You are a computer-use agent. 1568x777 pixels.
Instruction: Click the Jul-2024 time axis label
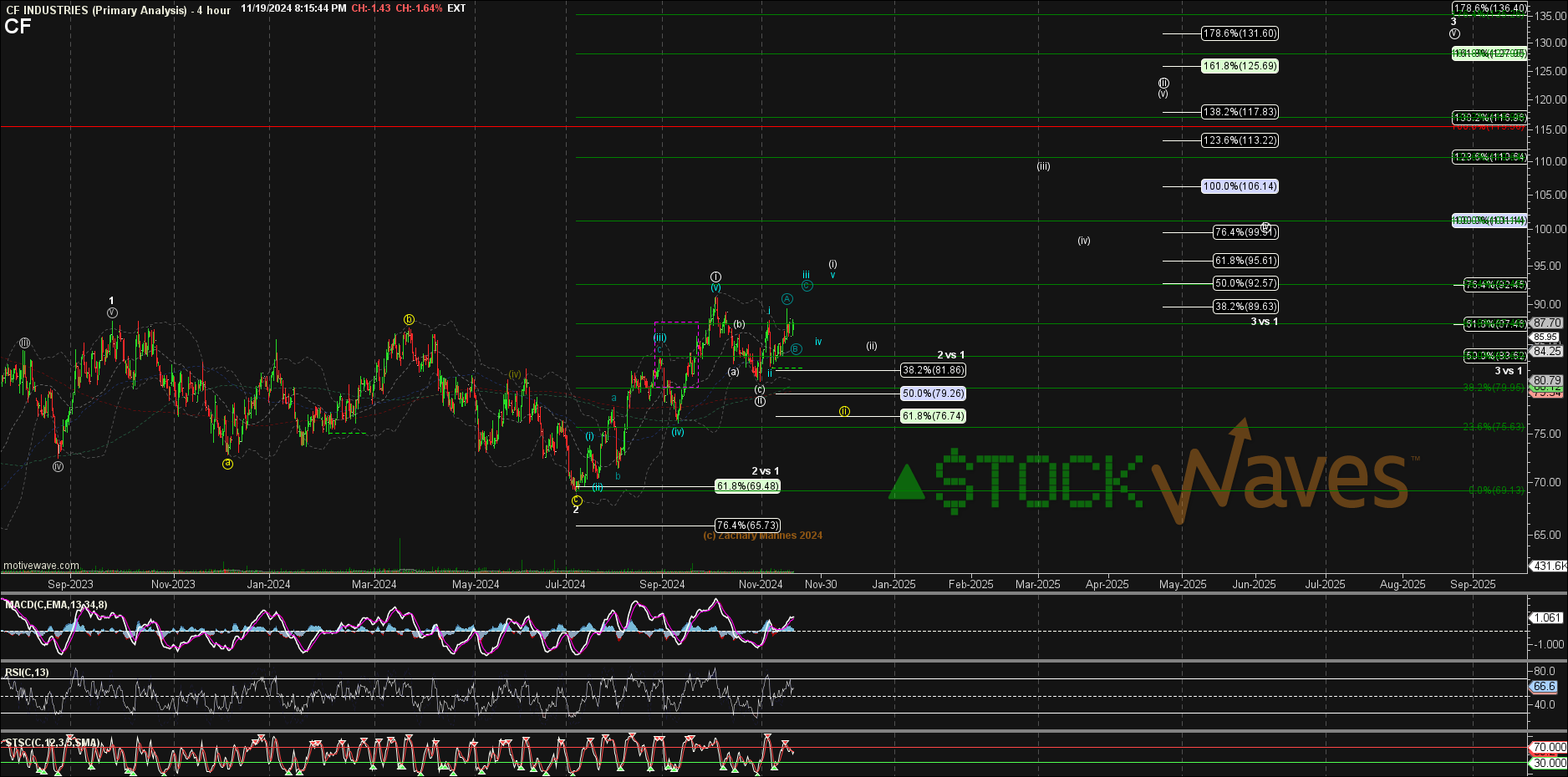coord(565,584)
